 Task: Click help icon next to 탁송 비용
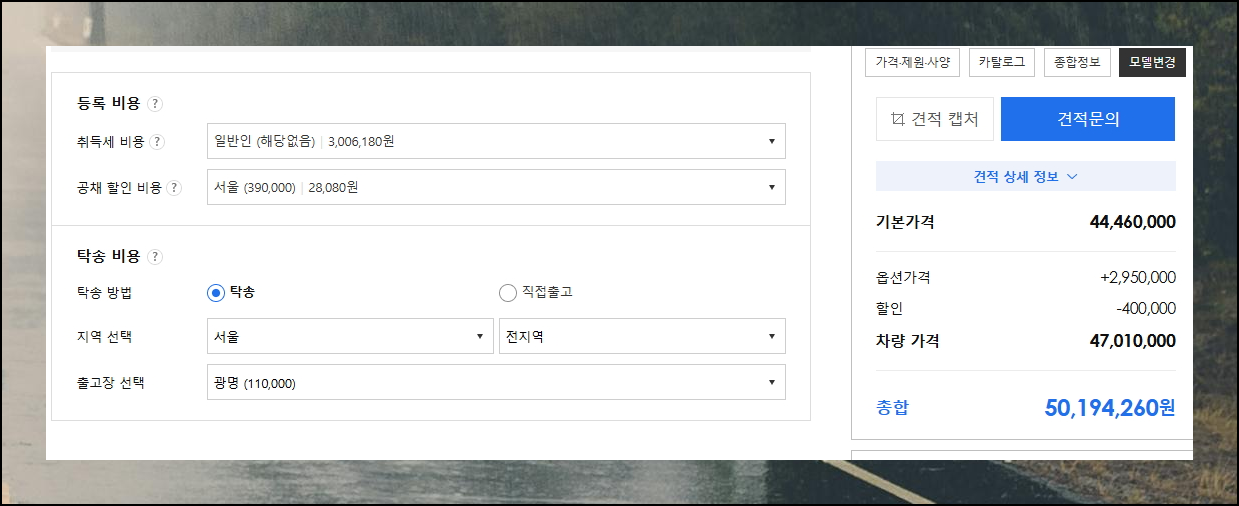155,257
